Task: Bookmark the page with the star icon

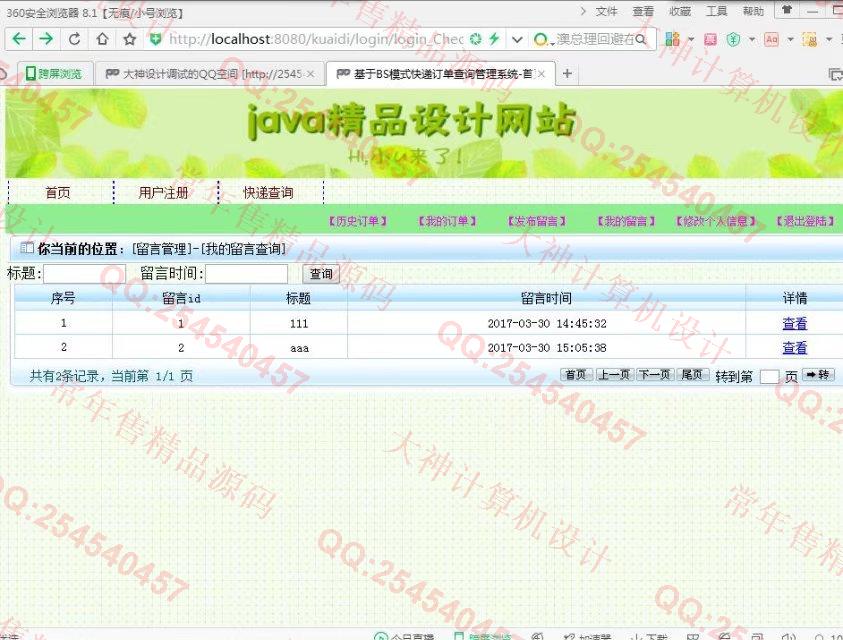Action: pos(129,39)
